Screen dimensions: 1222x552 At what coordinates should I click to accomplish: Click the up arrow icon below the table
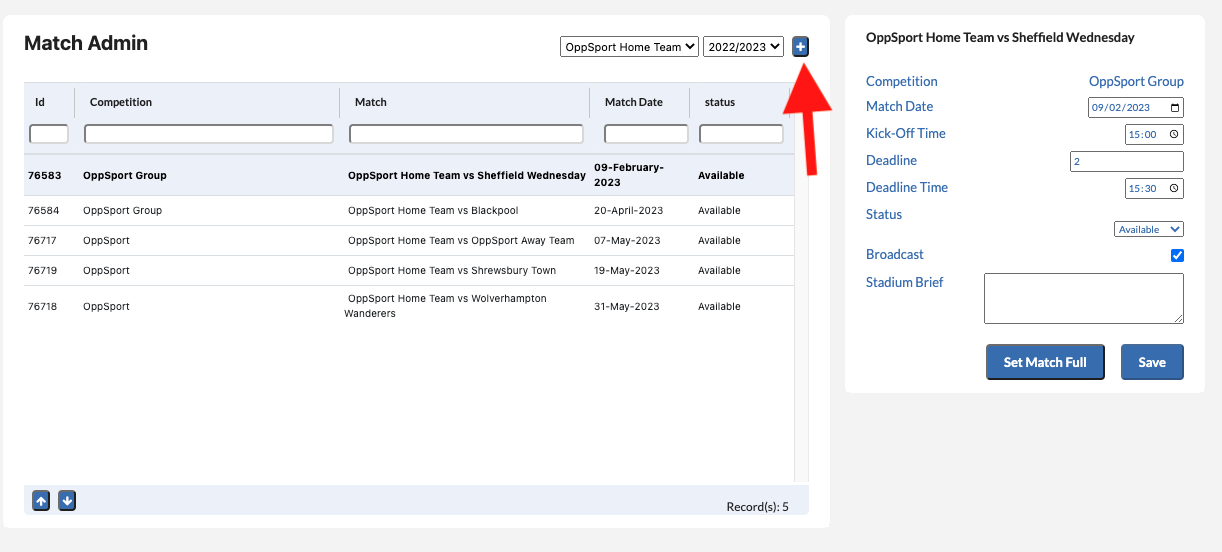coord(41,501)
